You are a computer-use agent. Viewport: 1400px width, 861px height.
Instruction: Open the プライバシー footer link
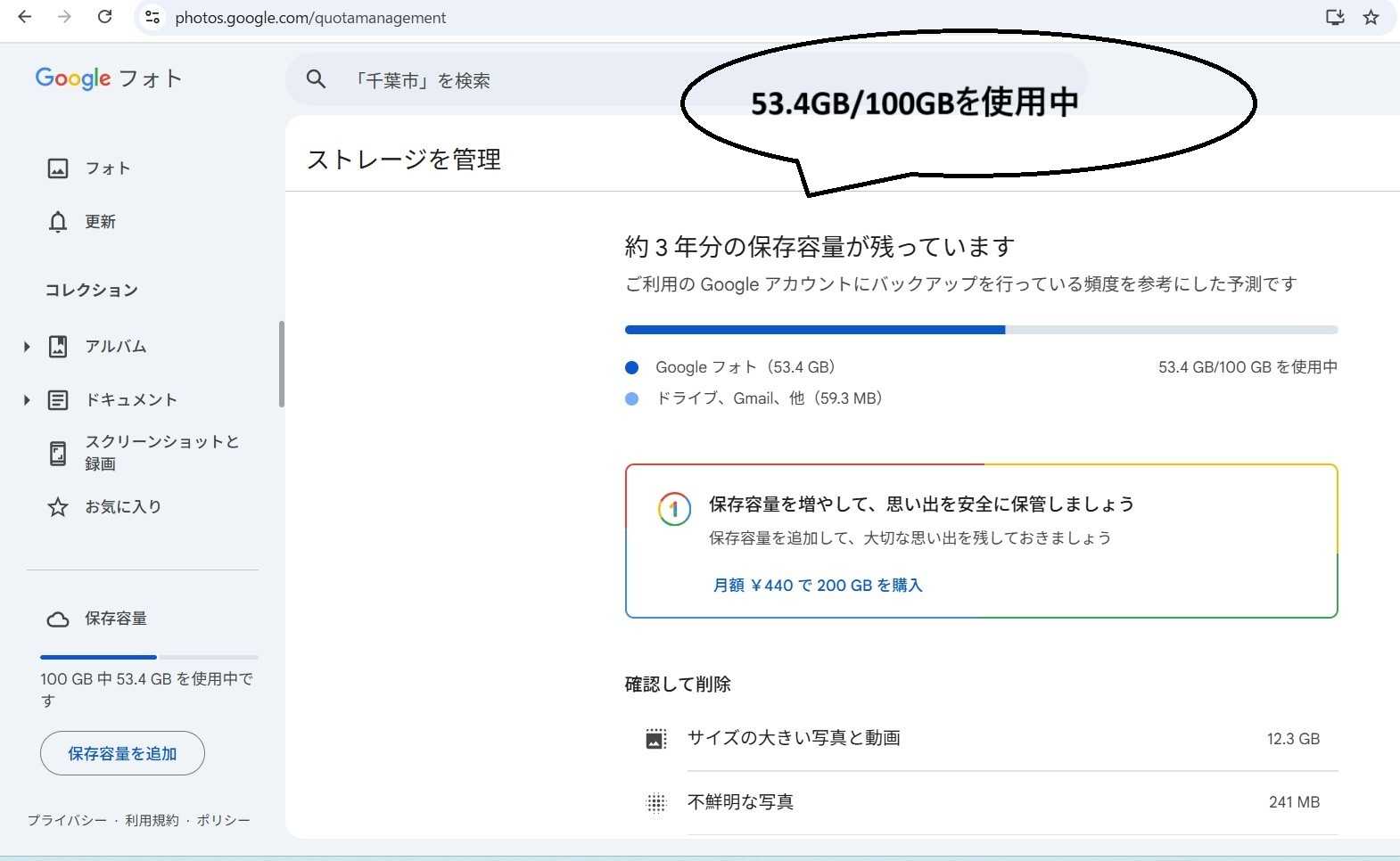pos(67,820)
